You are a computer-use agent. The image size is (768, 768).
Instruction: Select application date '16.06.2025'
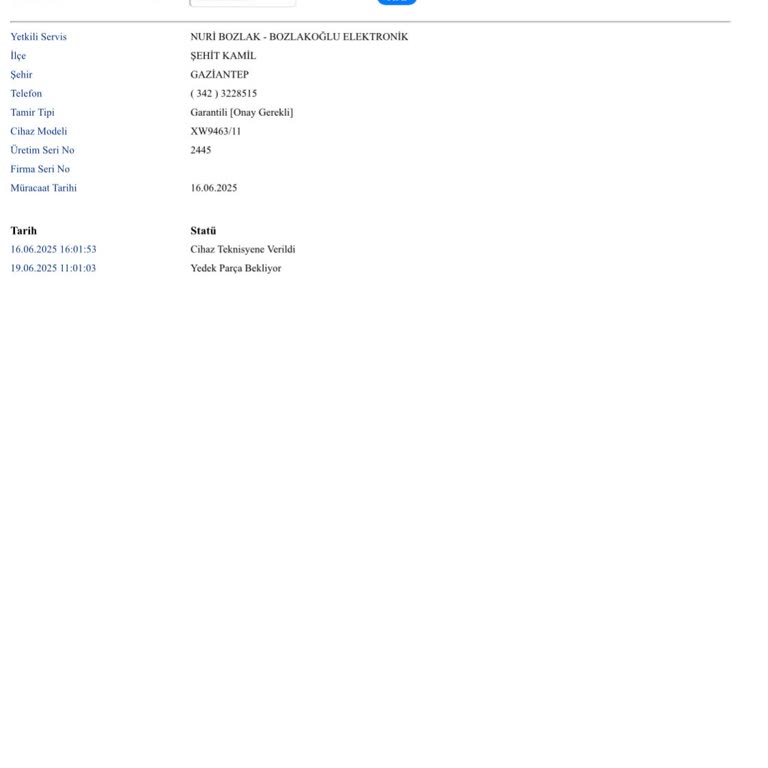[214, 188]
